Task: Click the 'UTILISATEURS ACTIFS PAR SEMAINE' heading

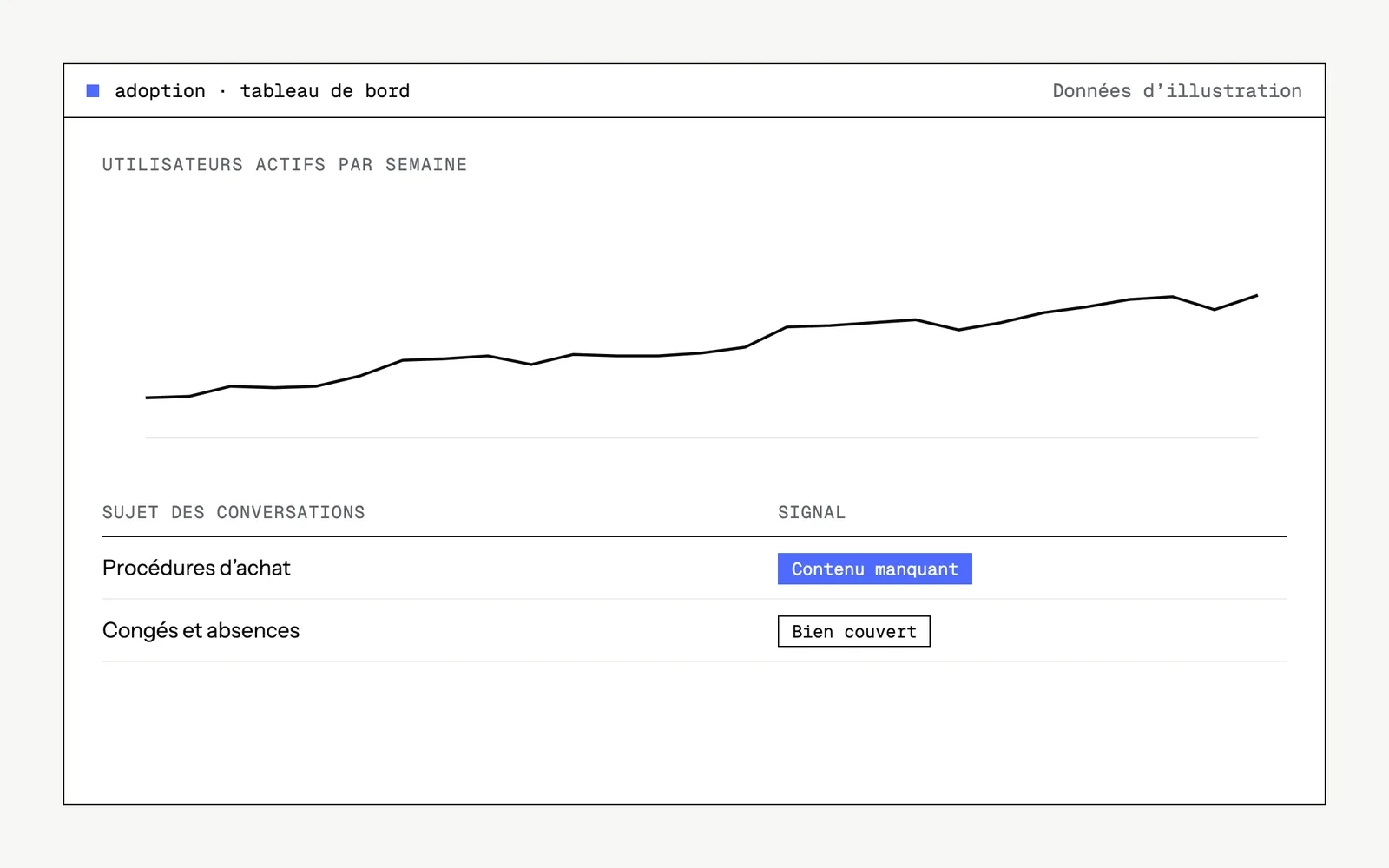Action: click(285, 165)
